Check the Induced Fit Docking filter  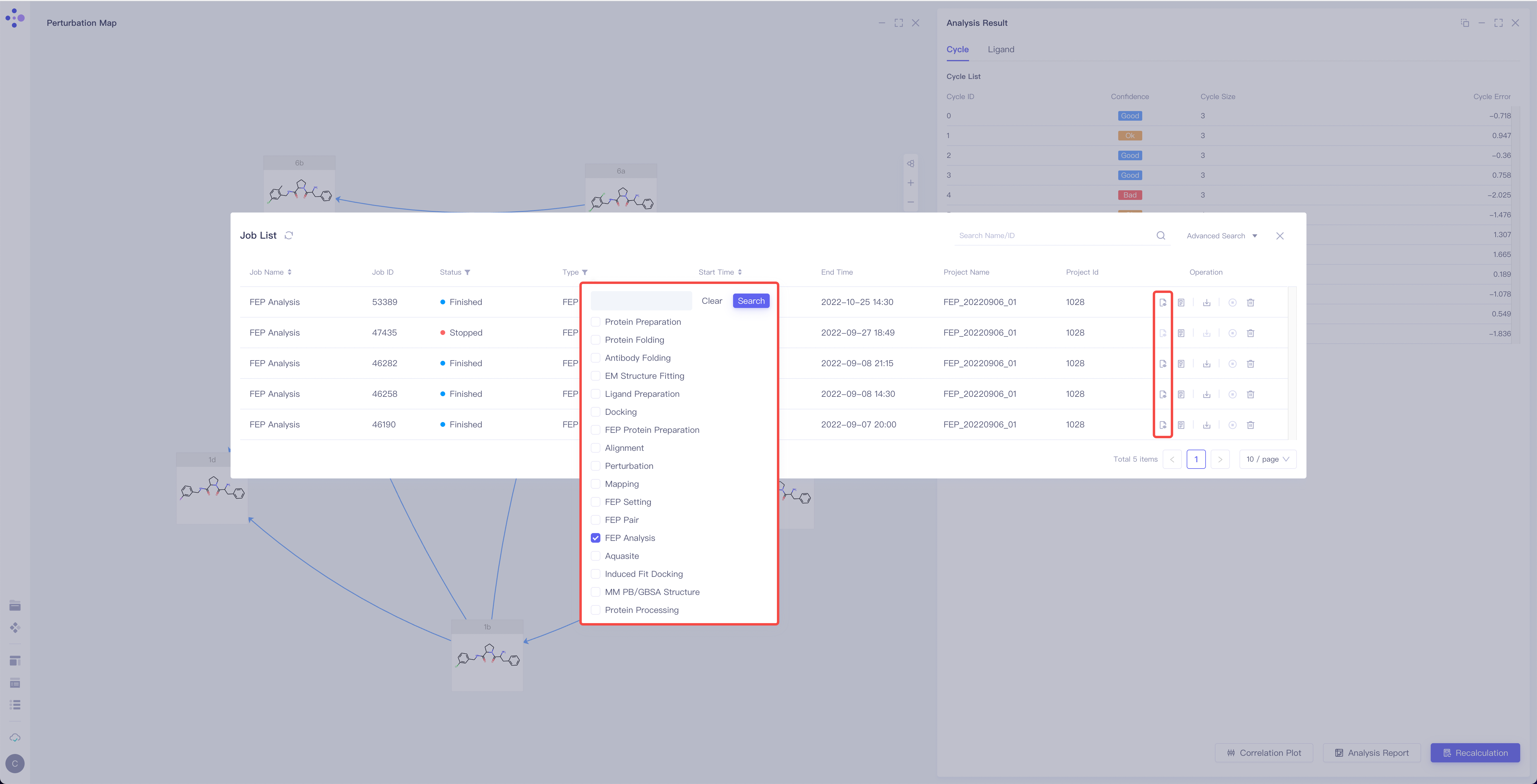(x=596, y=574)
